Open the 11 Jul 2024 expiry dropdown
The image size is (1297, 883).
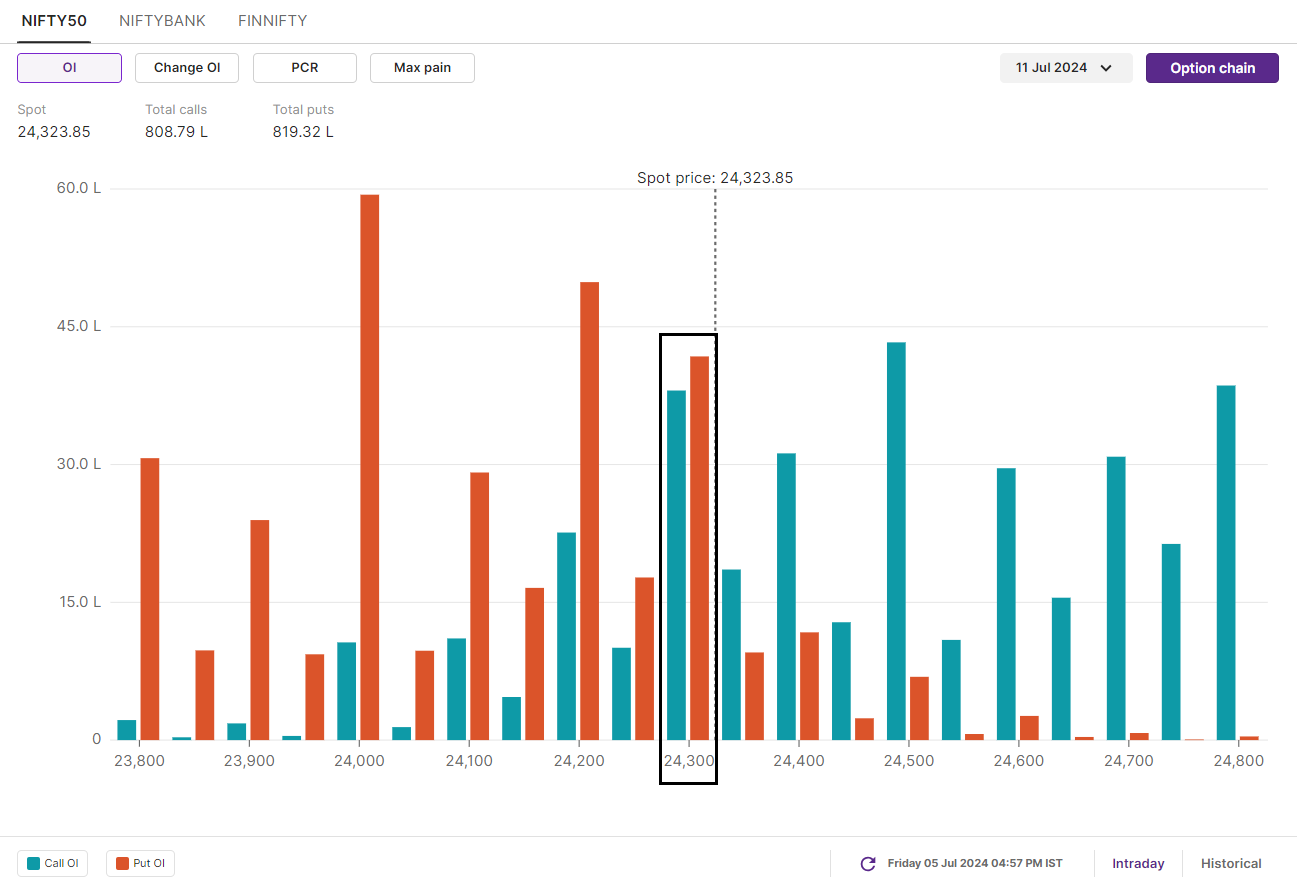click(x=1066, y=68)
